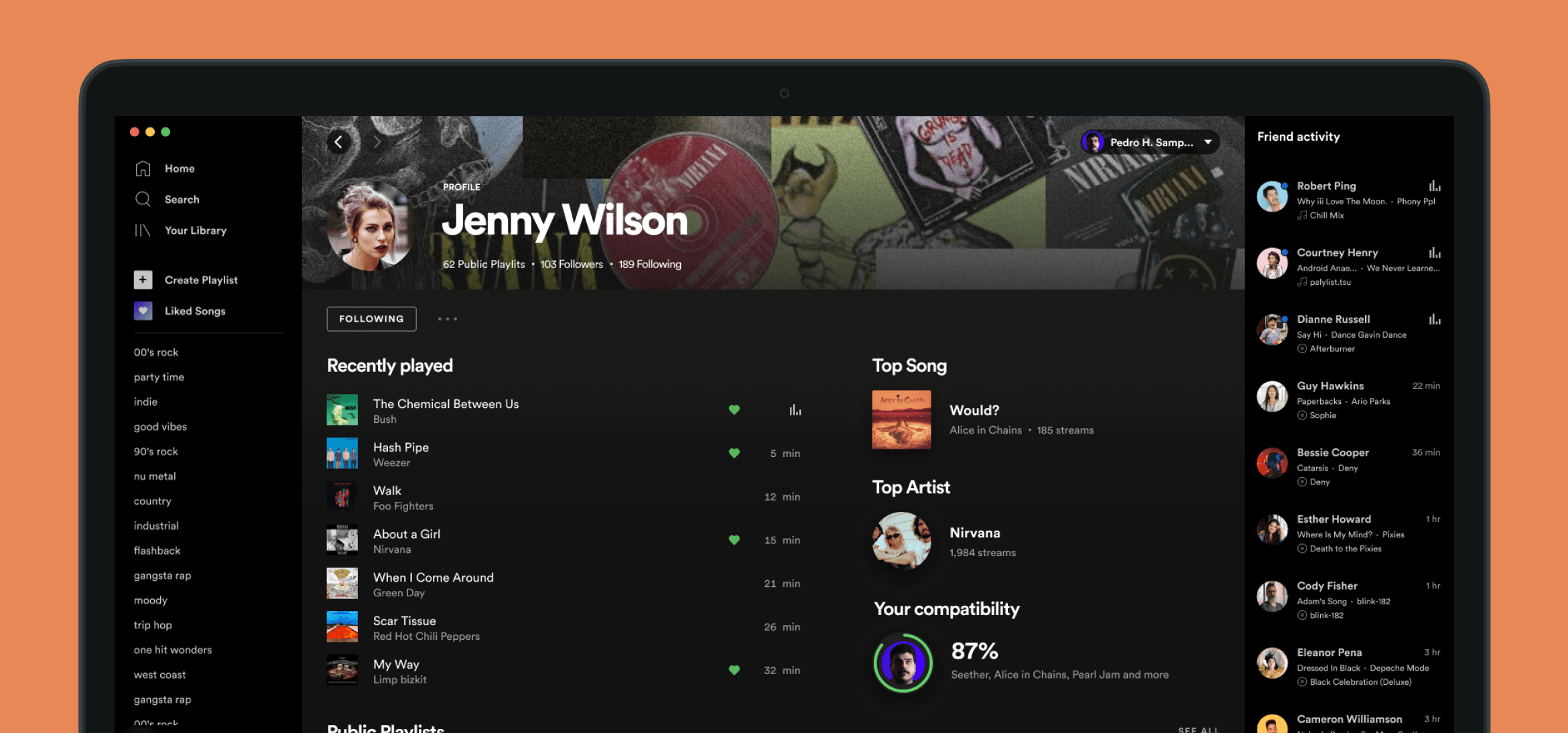
Task: Click the 87% compatibility progress ring
Action: [x=901, y=663]
